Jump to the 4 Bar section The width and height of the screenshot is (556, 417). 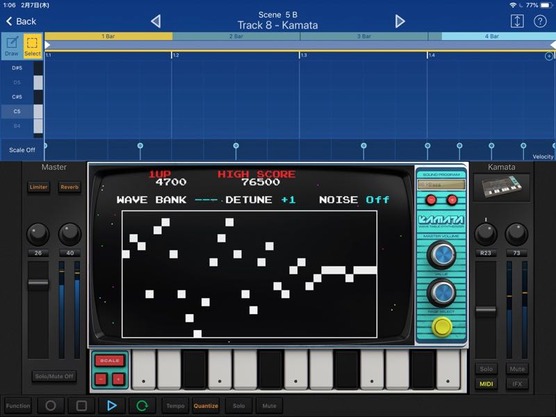(x=492, y=36)
